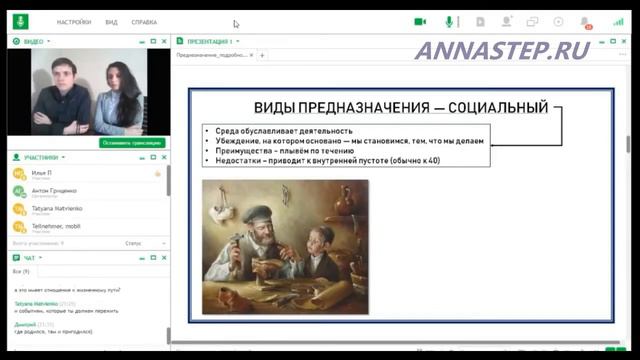Maximize the Чат panel
Image resolution: width=640 pixels, height=360 pixels.
click(153, 258)
